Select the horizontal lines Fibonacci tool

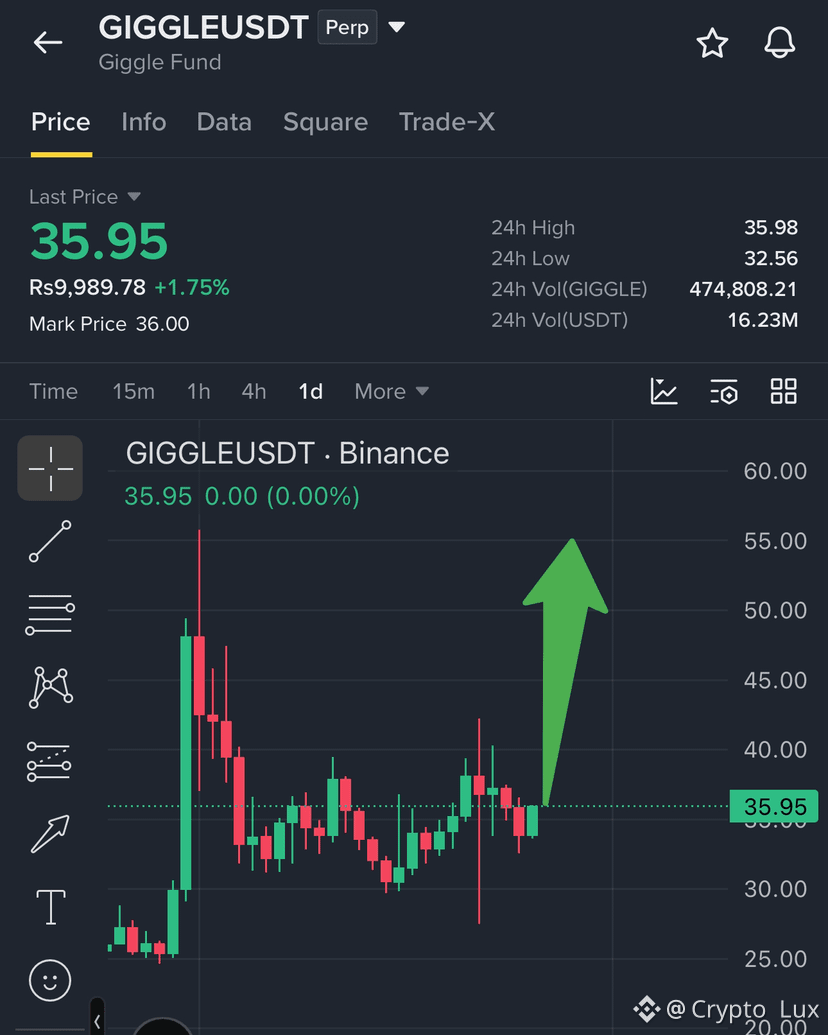point(50,615)
